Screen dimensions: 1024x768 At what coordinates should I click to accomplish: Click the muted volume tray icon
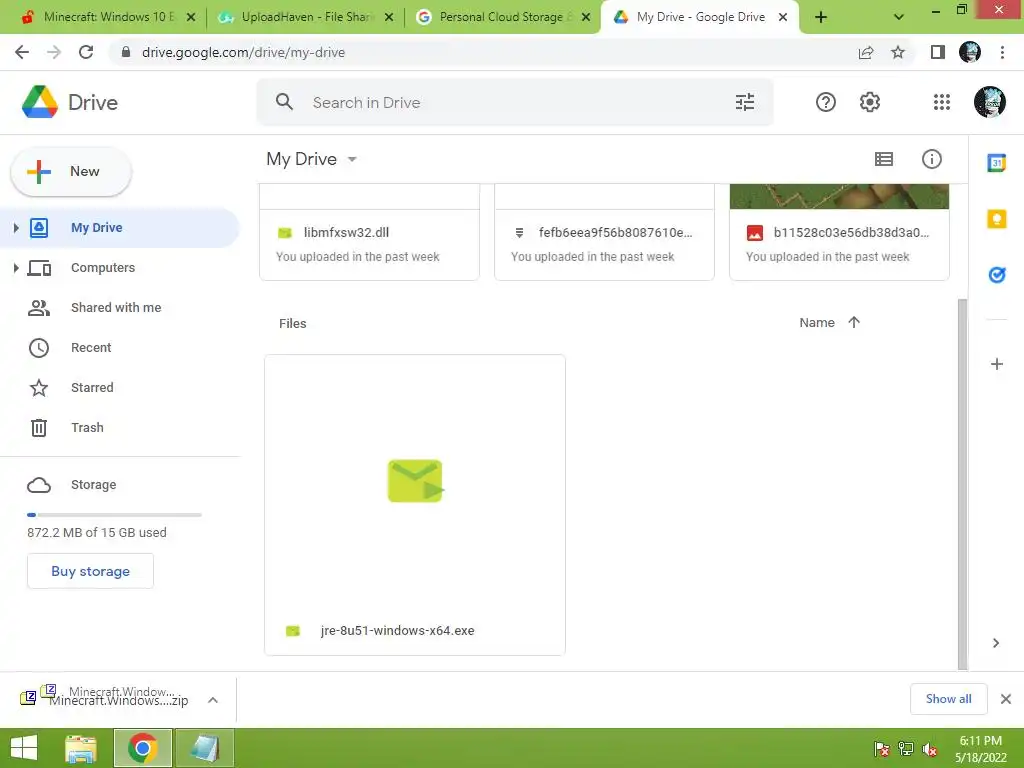(929, 750)
